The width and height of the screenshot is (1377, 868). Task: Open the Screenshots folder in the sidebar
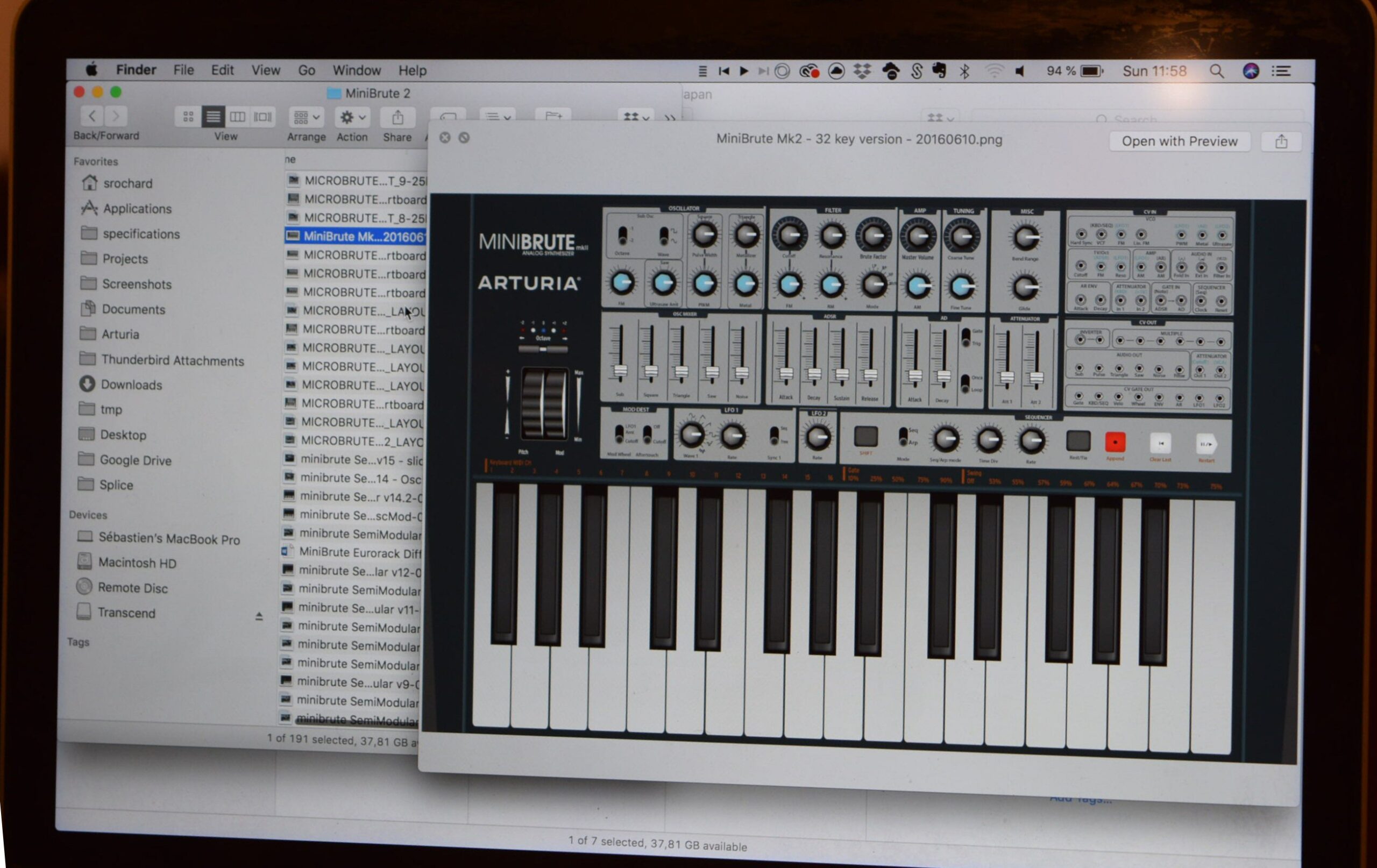tap(136, 283)
